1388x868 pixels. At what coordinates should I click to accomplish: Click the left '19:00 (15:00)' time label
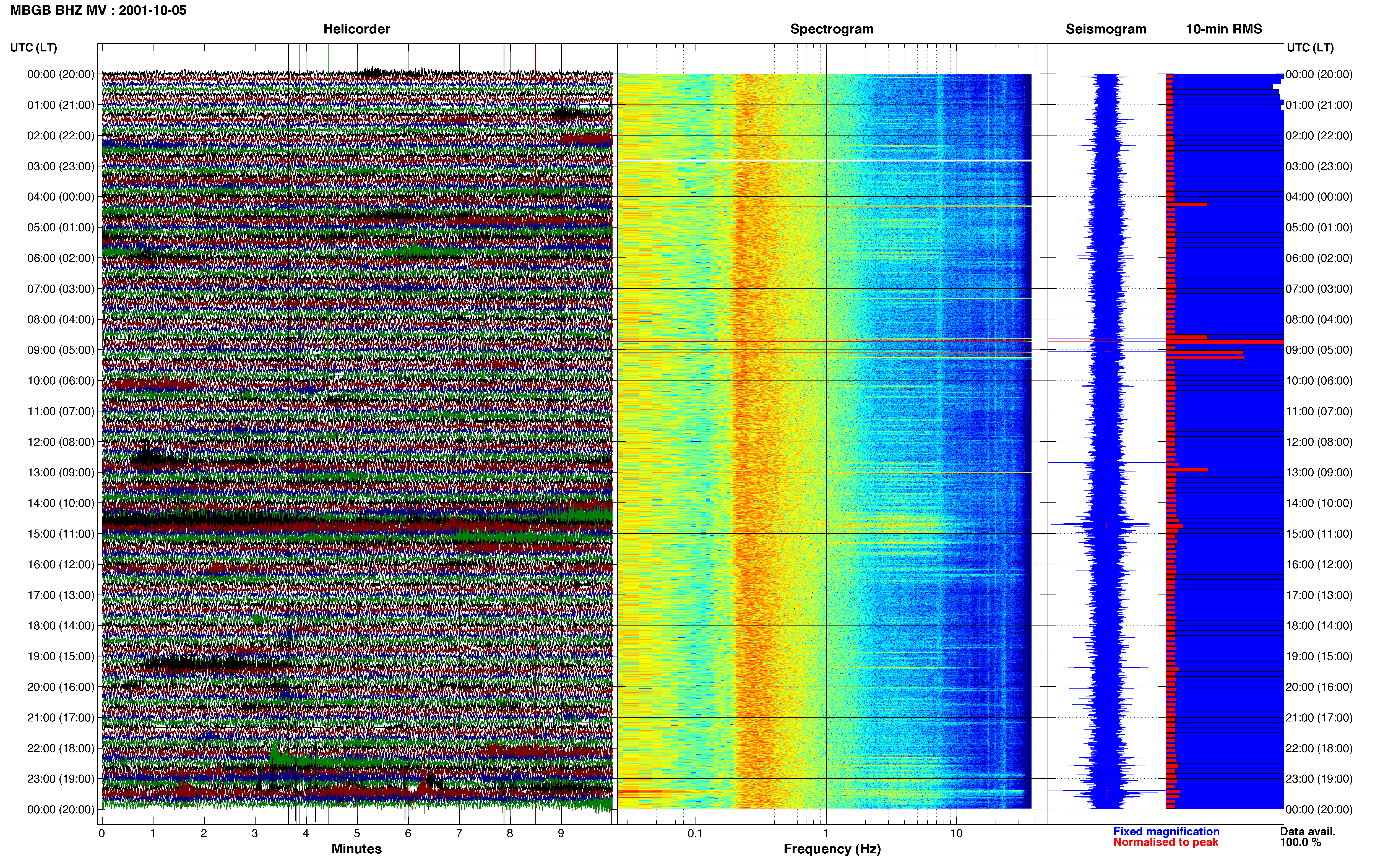[61, 656]
